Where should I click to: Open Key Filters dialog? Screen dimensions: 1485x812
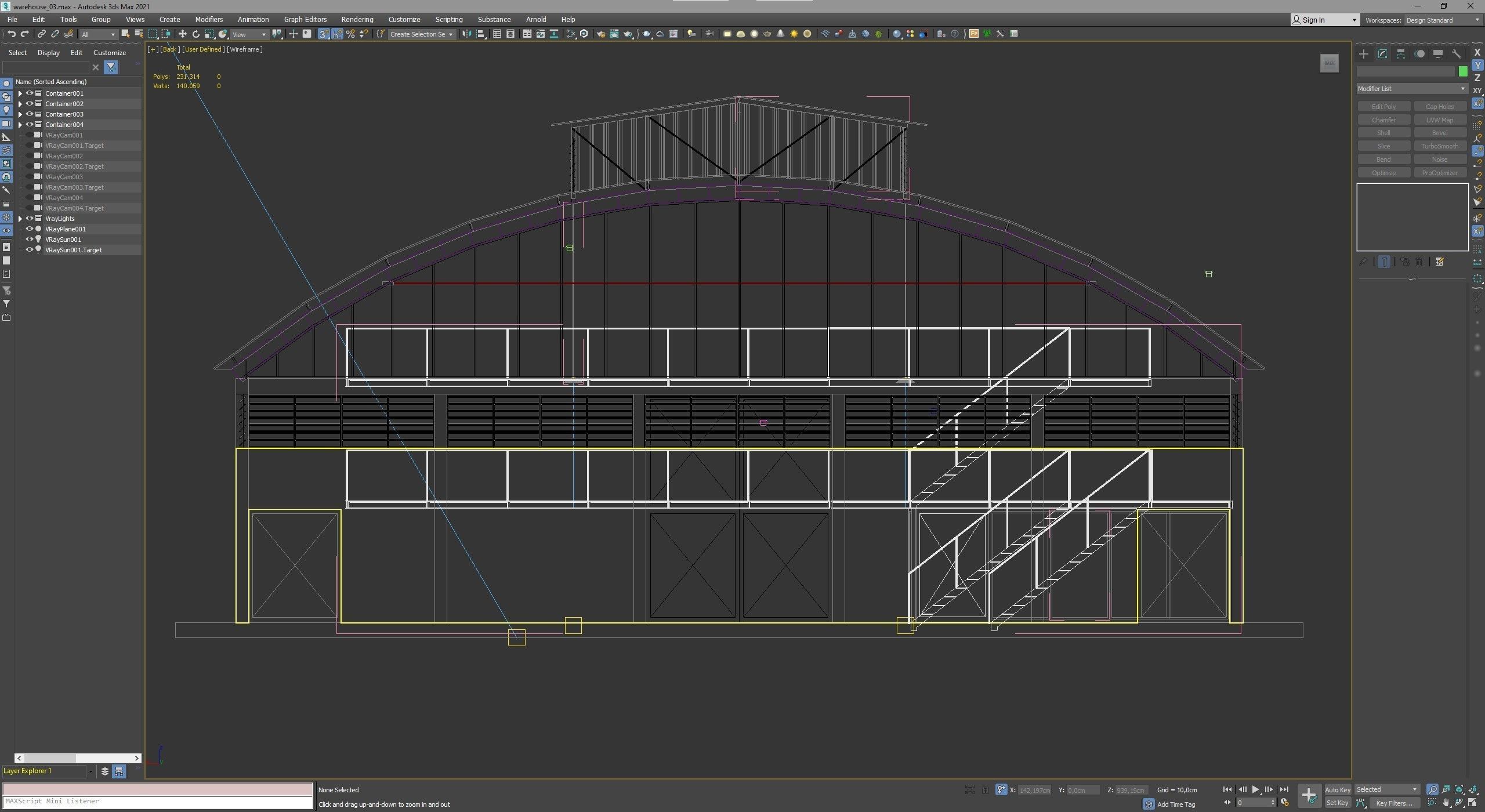pos(1394,803)
